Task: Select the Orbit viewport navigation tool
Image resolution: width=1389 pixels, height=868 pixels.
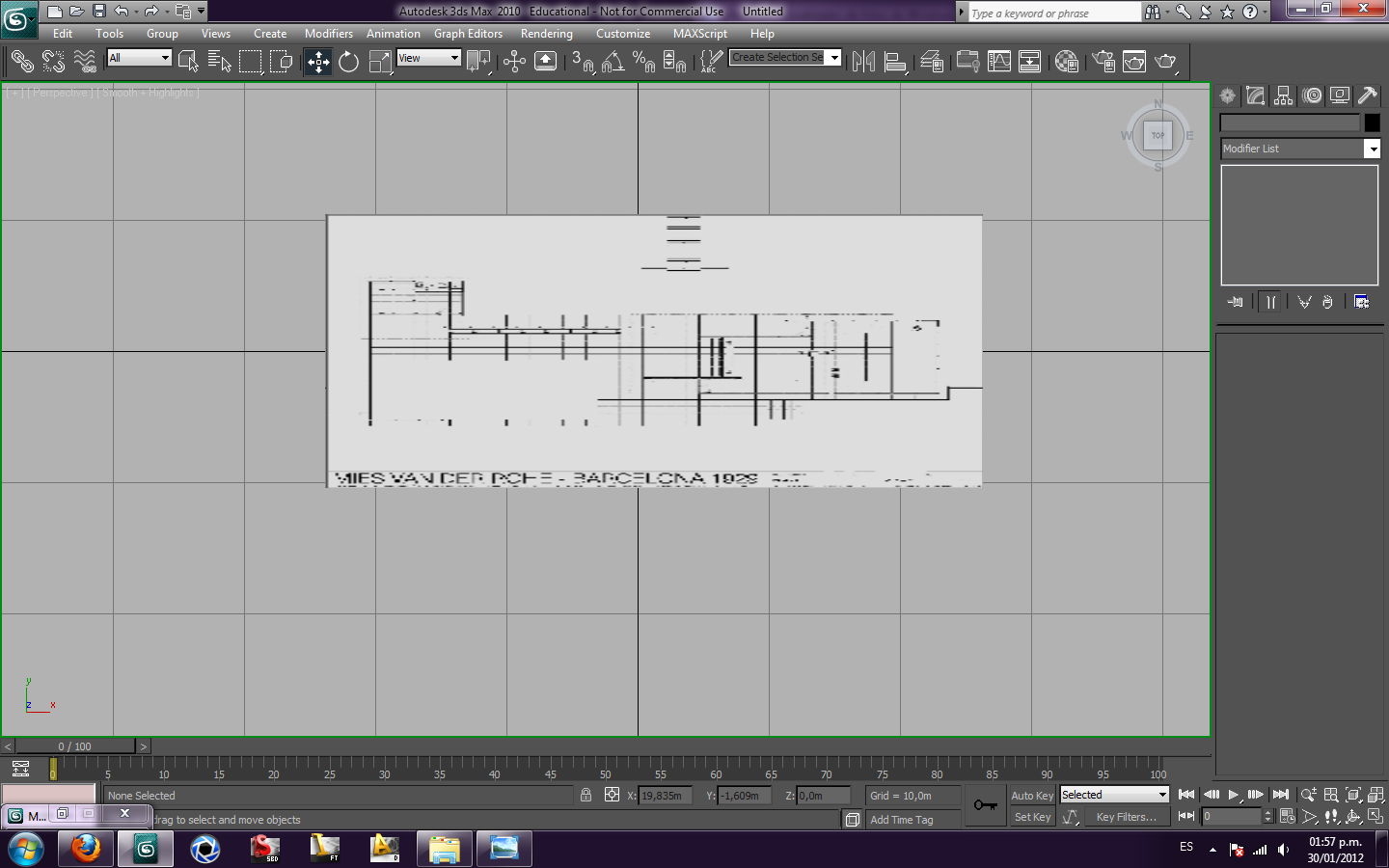Action: (x=1353, y=817)
